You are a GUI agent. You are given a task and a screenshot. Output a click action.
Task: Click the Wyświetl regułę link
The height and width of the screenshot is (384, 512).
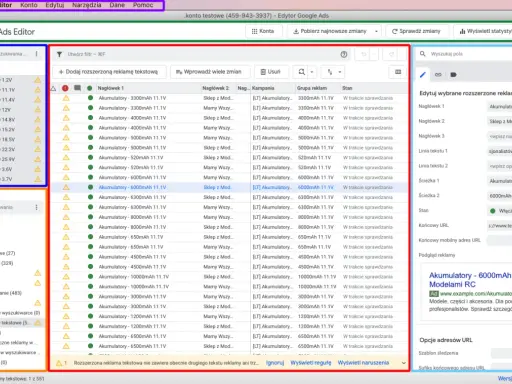click(x=311, y=363)
